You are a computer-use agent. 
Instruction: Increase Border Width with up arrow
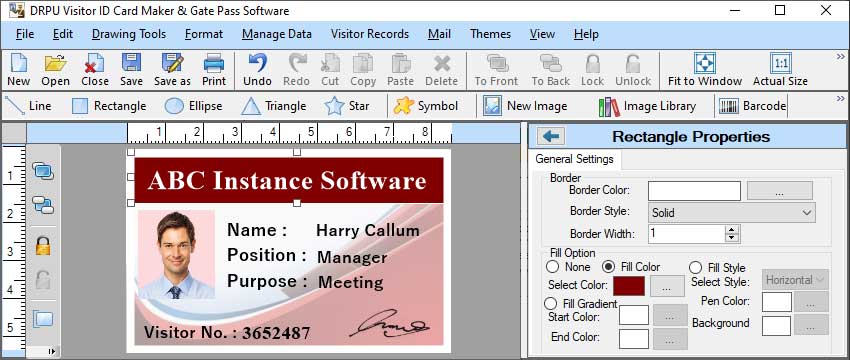pos(732,230)
